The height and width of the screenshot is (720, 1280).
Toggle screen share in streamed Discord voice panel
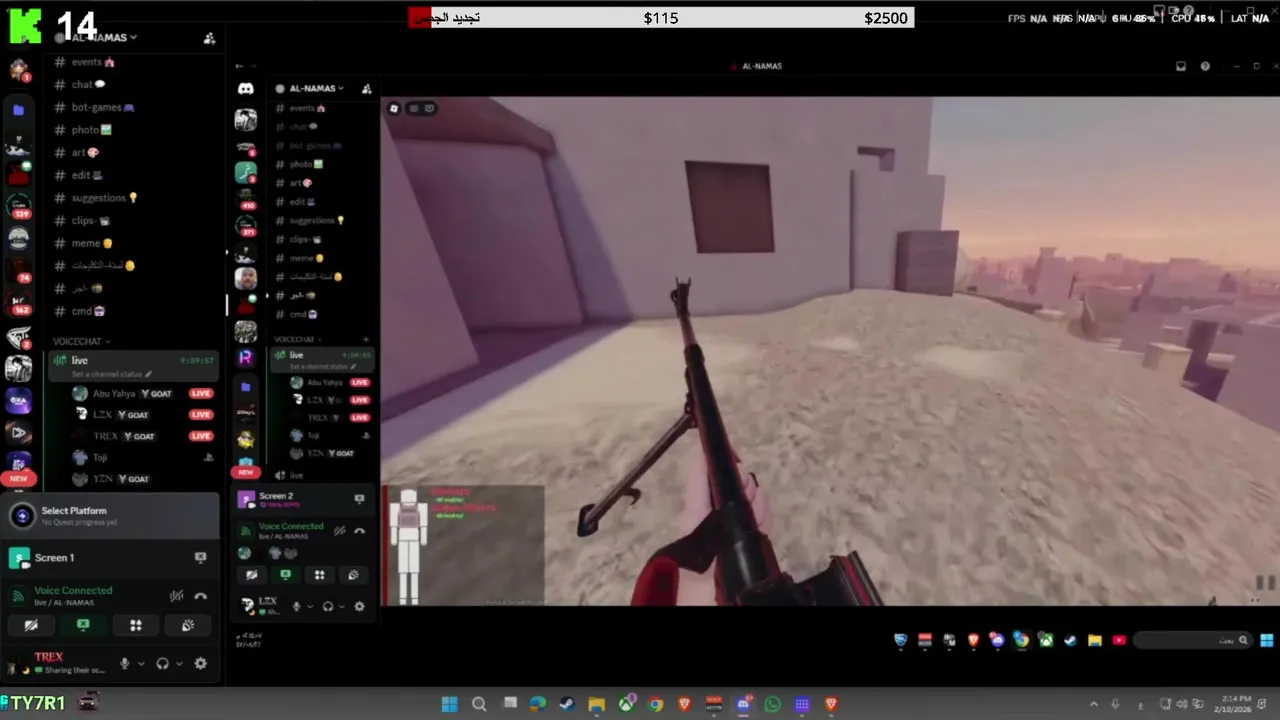coord(285,575)
